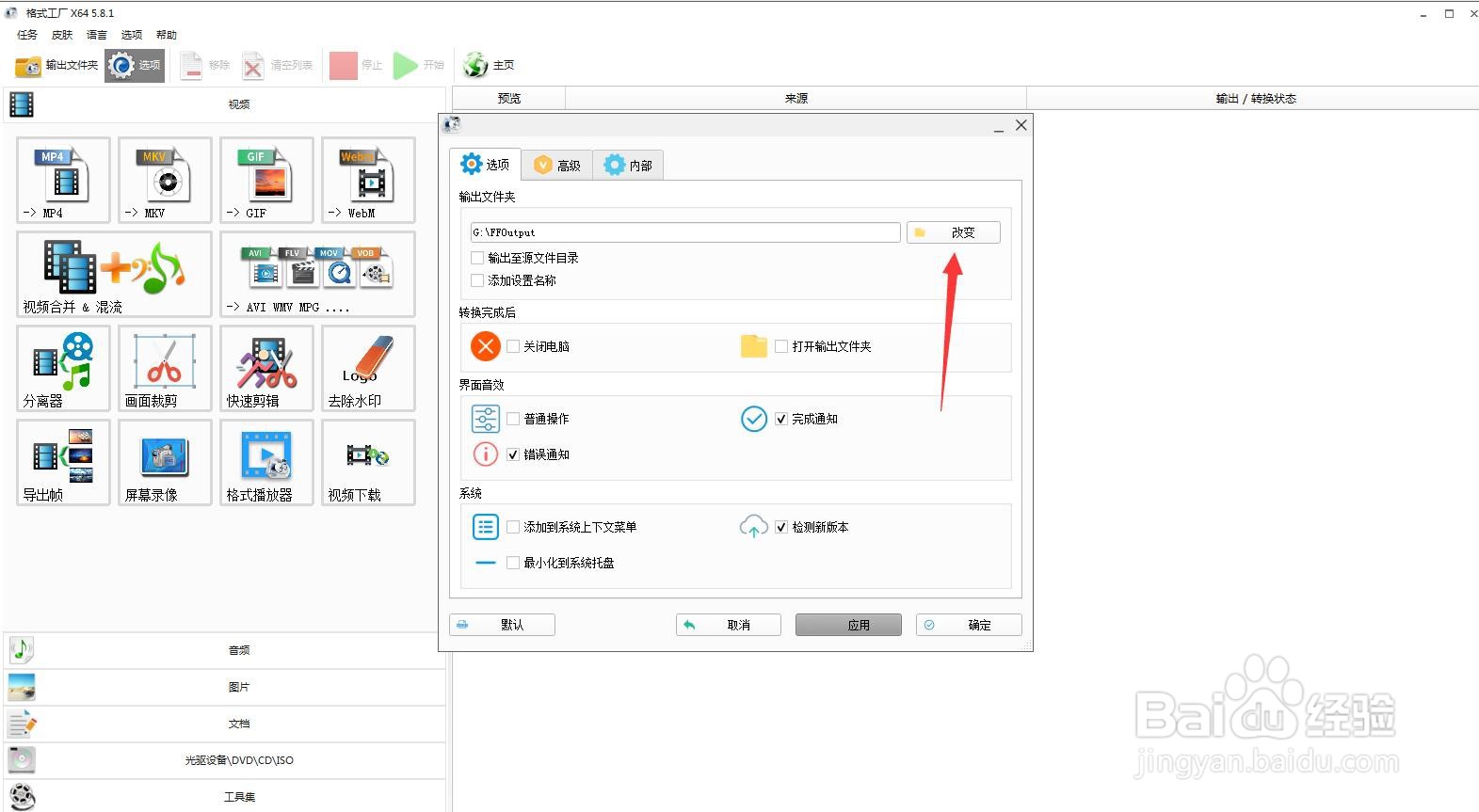1479x812 pixels.
Task: Expand the 图片 category panel
Action: click(226, 687)
